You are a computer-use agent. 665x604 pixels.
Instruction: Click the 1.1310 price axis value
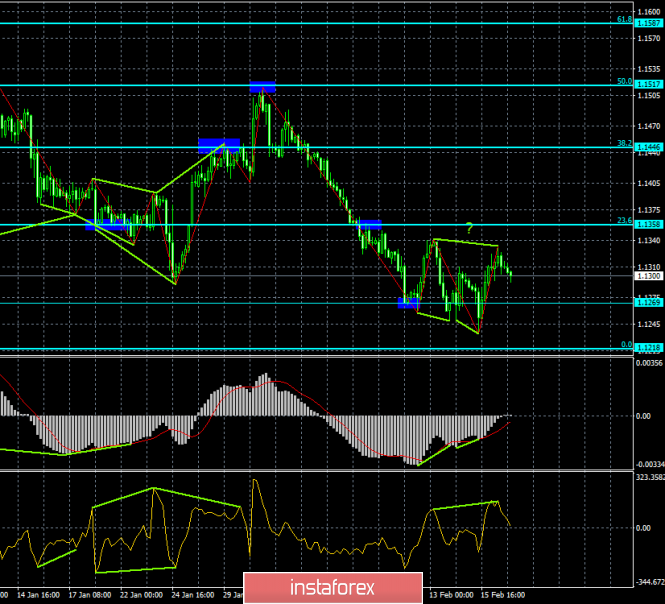pyautogui.click(x=649, y=267)
